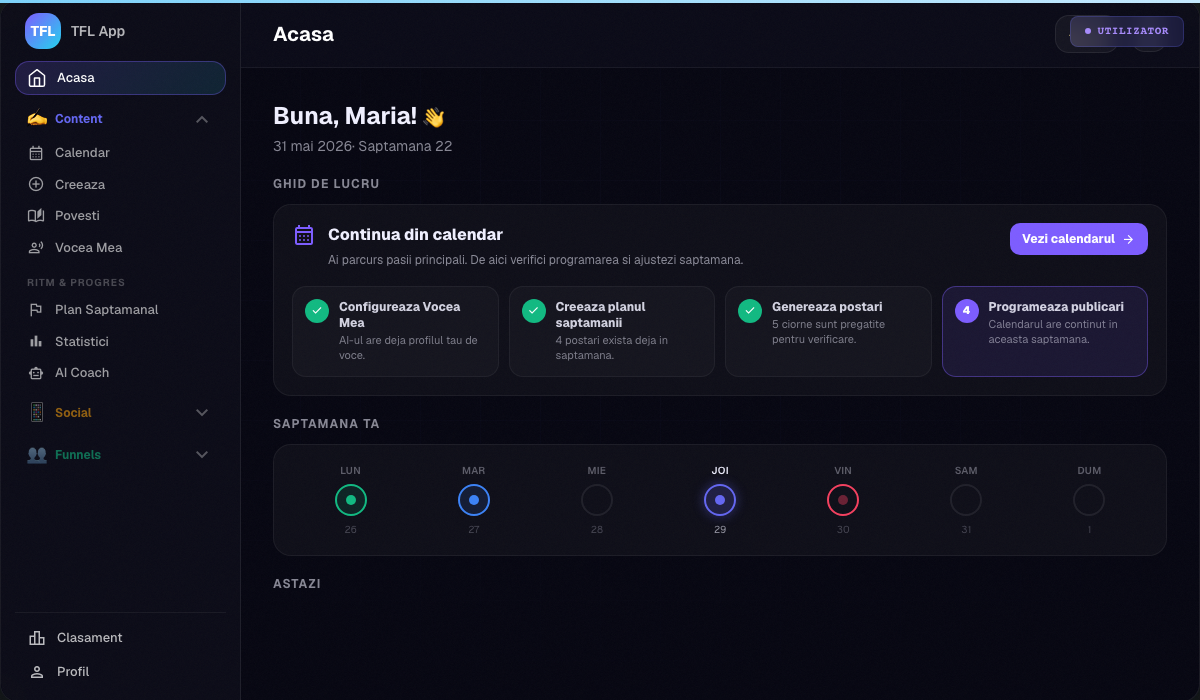Open the Acasa menu item
The width and height of the screenshot is (1200, 700).
pyautogui.click(x=120, y=78)
